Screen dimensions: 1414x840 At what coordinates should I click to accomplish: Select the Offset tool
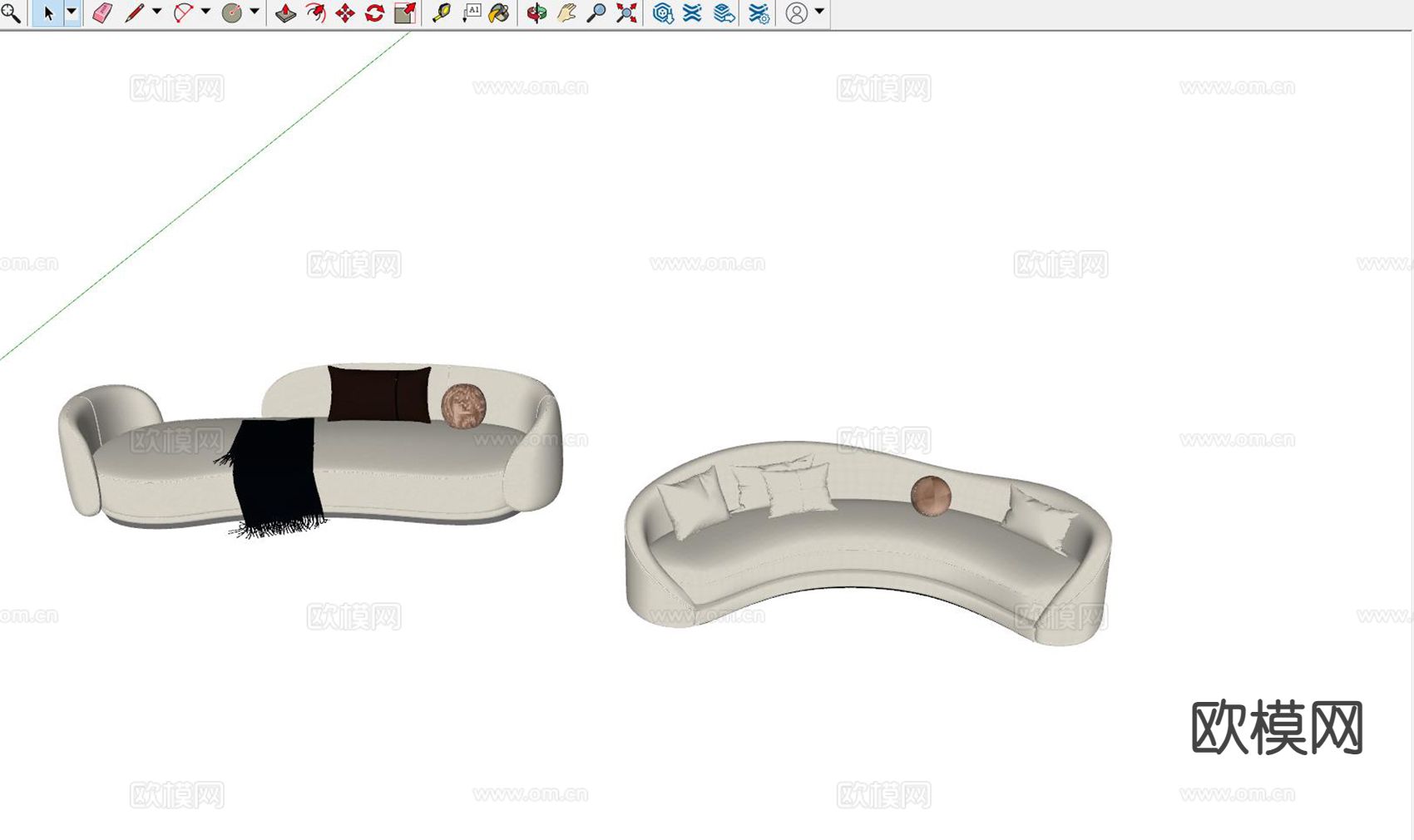(315, 12)
